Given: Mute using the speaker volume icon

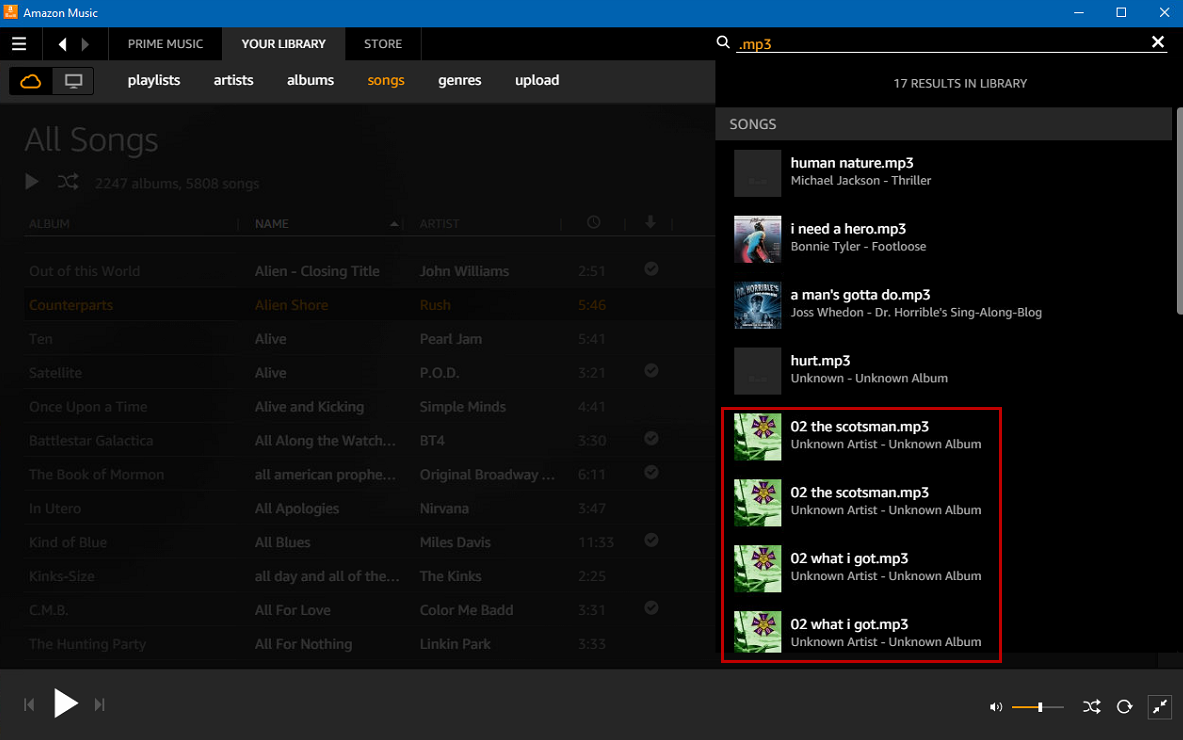Looking at the screenshot, I should point(996,707).
